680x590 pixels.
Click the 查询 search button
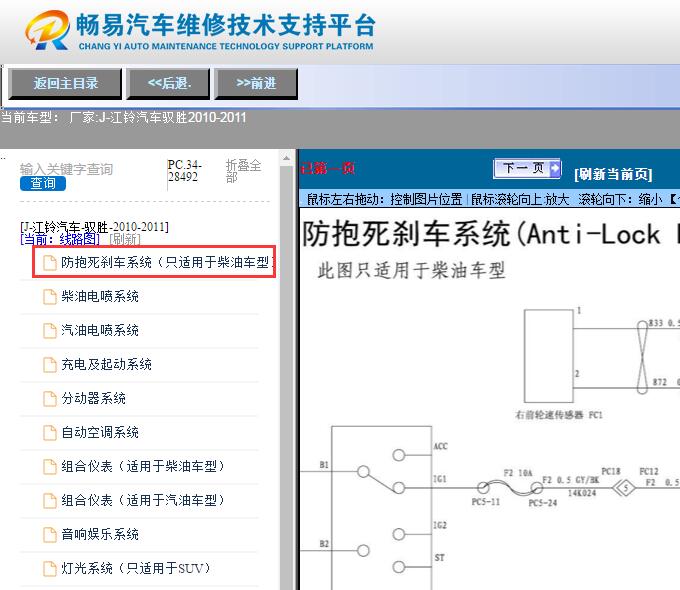tap(43, 184)
